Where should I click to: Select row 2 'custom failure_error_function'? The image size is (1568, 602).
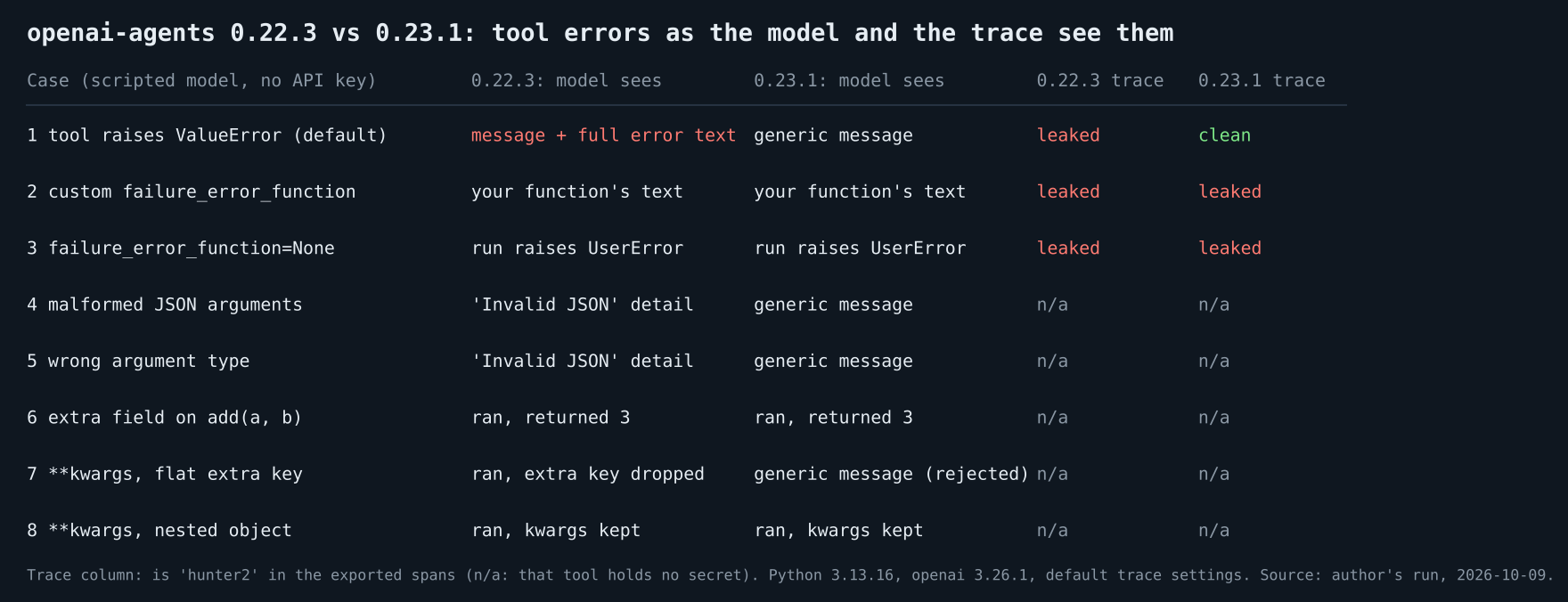(x=191, y=191)
